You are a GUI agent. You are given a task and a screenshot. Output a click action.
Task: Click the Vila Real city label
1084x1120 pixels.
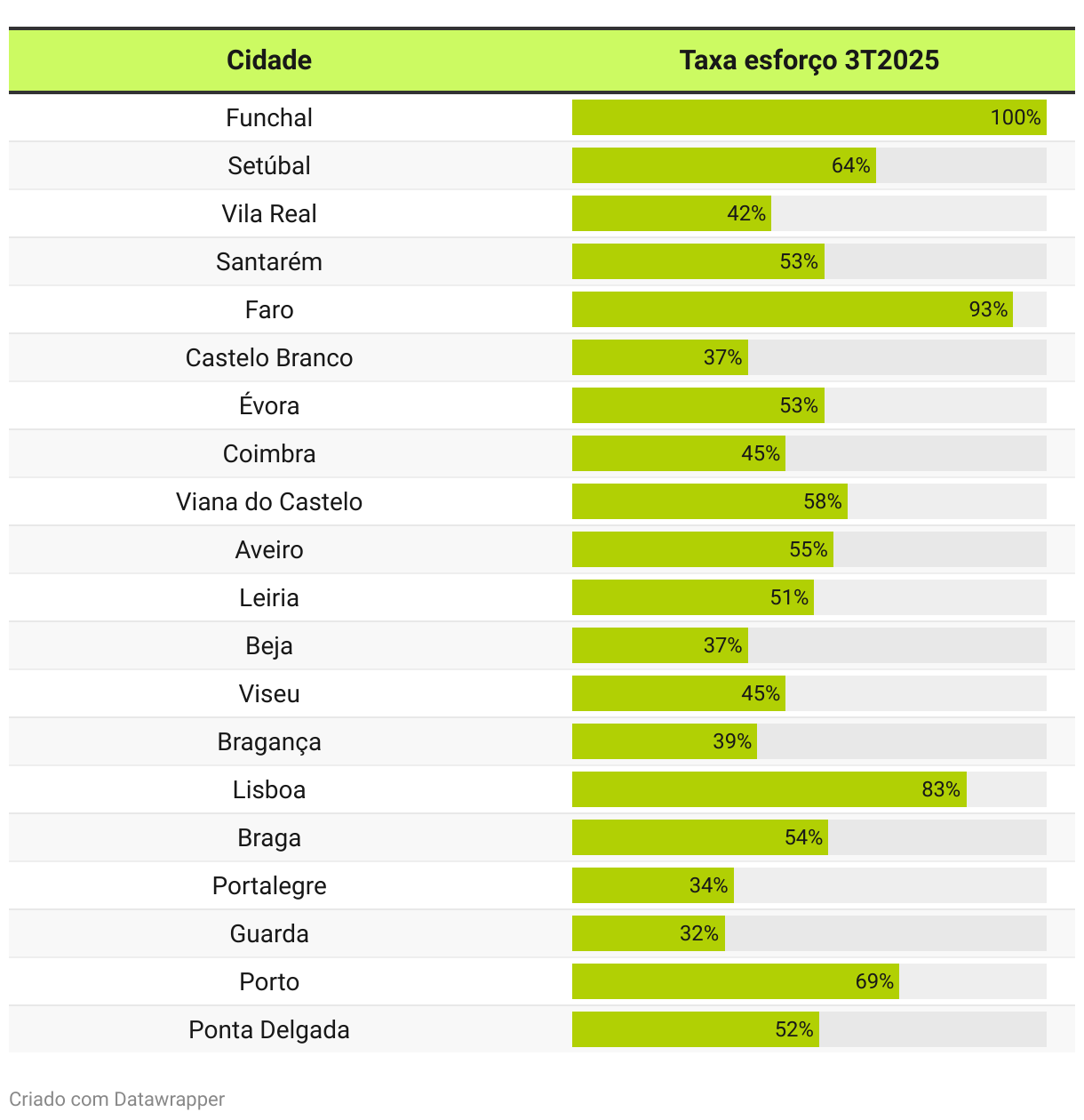pyautogui.click(x=269, y=213)
